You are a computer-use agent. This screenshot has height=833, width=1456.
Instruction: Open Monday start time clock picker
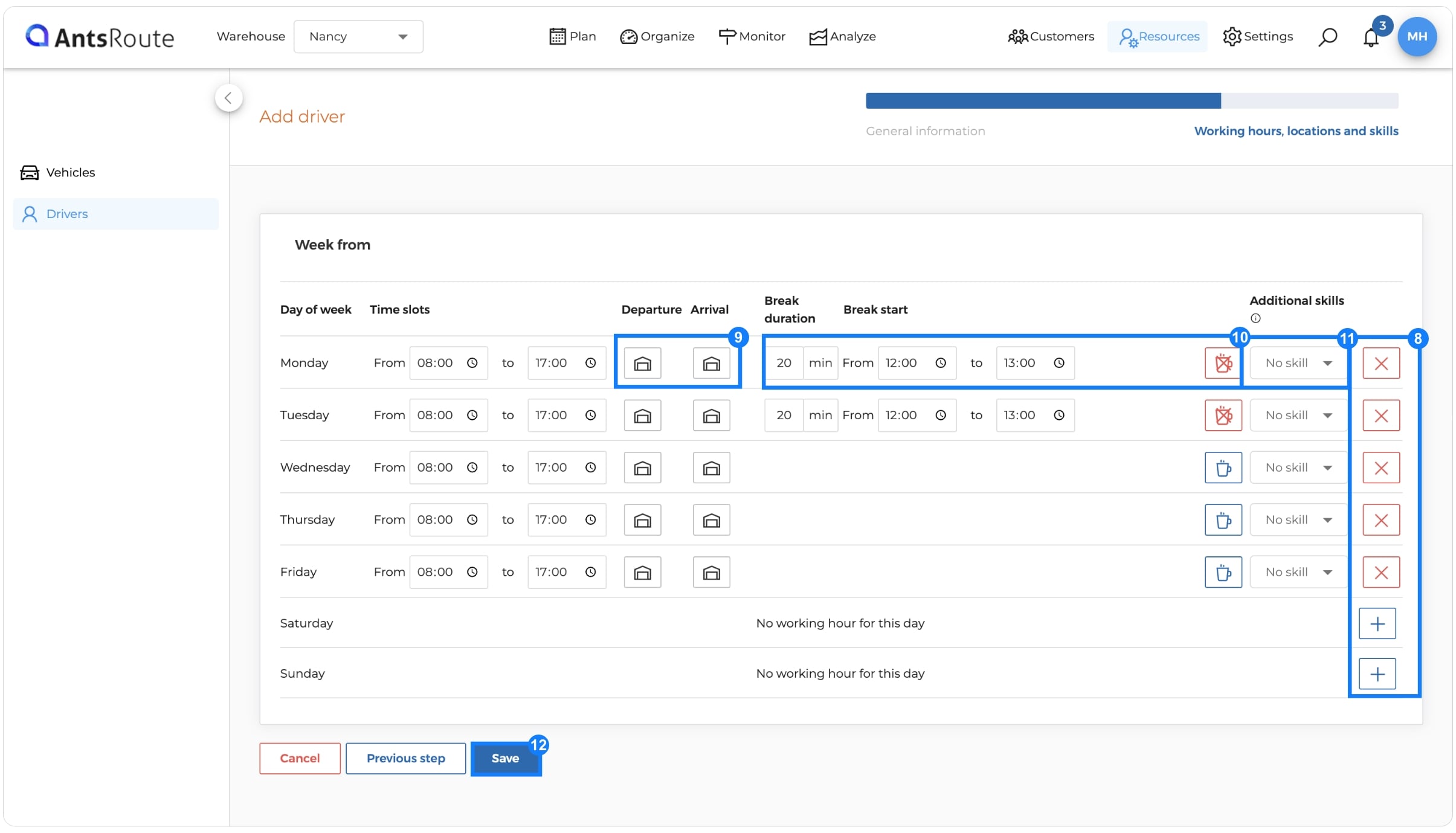[472, 363]
